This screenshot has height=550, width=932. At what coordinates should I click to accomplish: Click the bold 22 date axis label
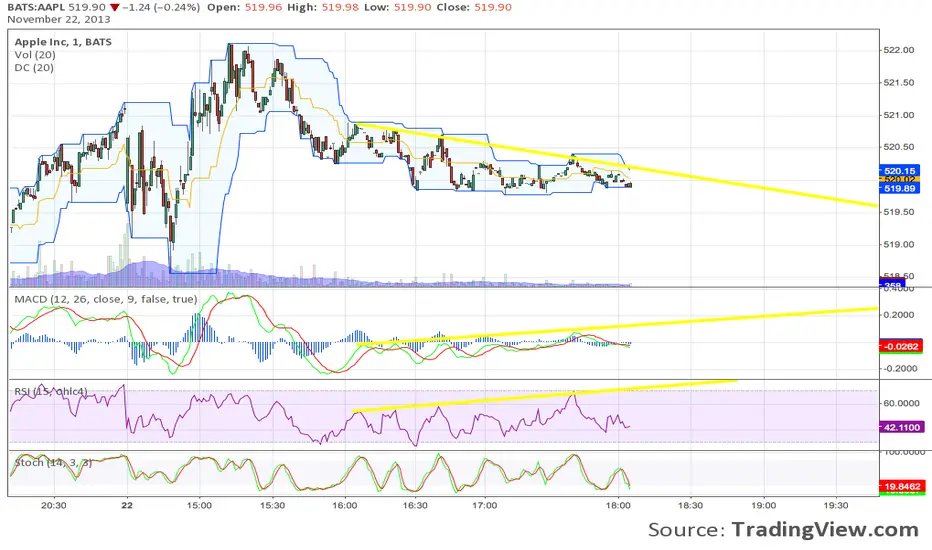127,505
